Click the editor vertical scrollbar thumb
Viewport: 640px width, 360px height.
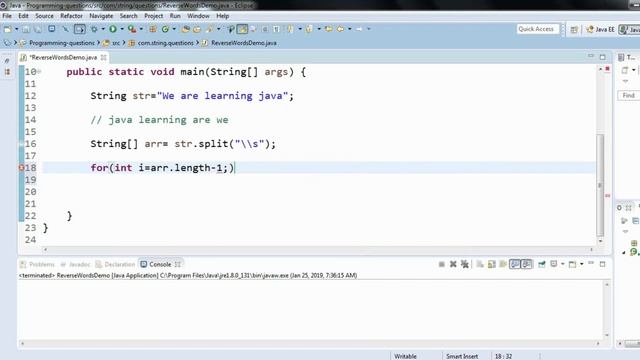coord(600,185)
